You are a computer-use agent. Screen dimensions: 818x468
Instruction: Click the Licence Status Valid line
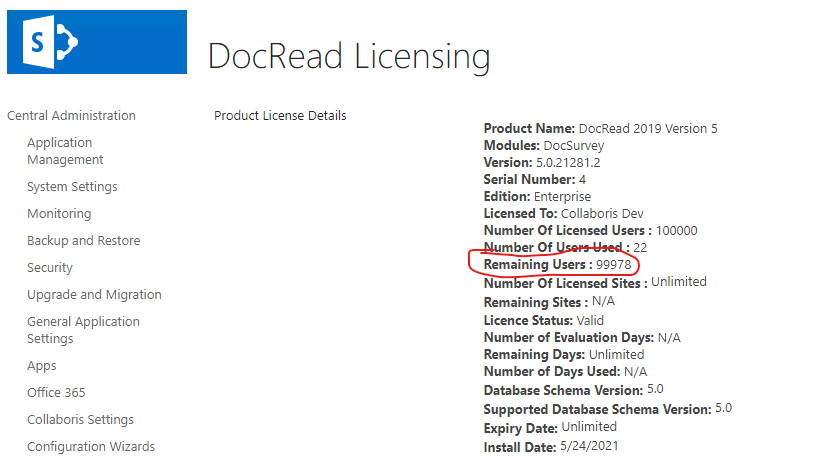(x=542, y=321)
